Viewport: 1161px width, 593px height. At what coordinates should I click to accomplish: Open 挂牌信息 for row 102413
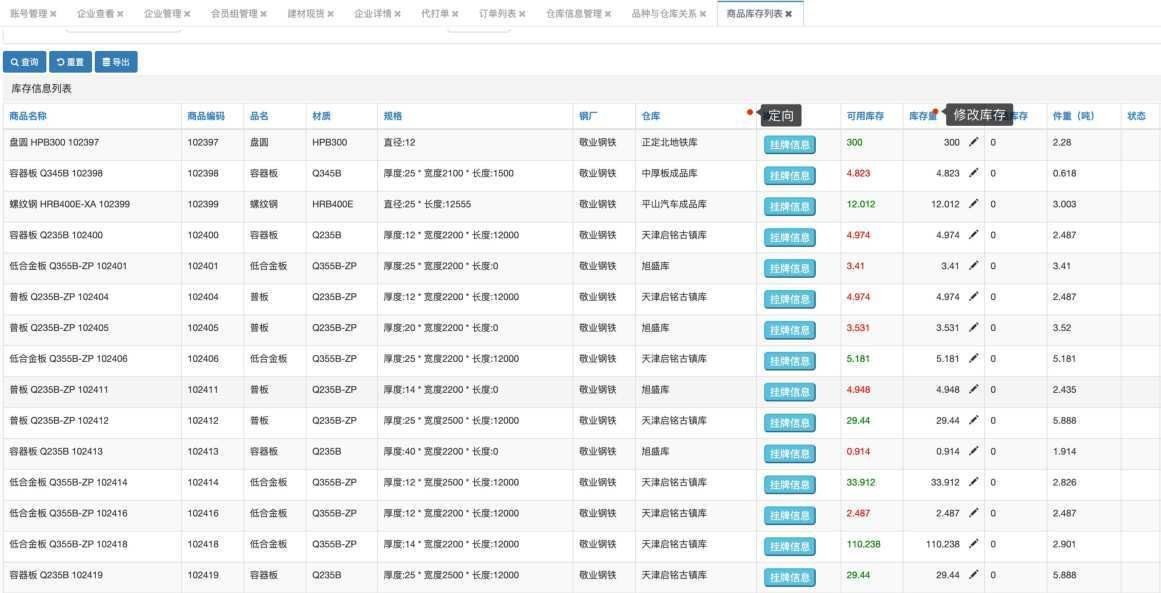[790, 453]
